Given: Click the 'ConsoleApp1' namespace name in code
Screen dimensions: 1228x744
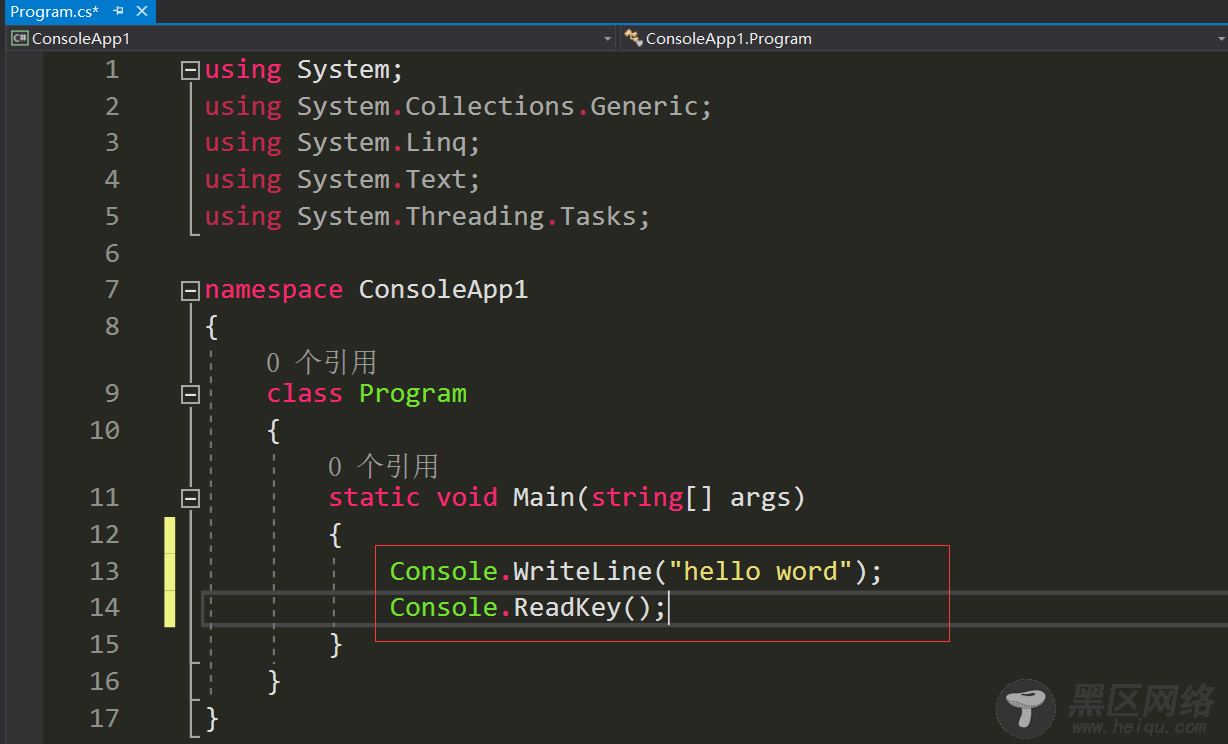Looking at the screenshot, I should 443,290.
